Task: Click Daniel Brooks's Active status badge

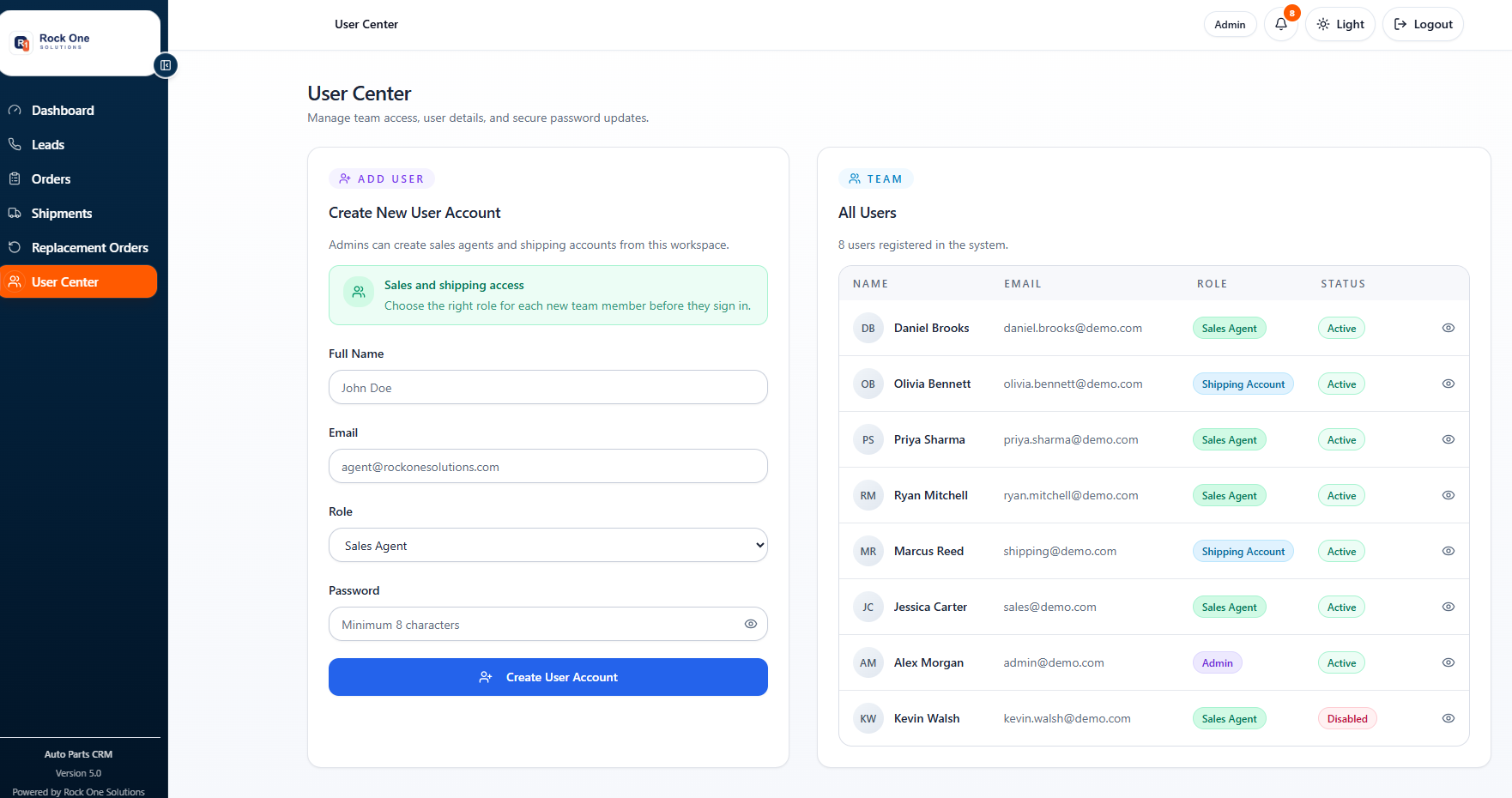Action: point(1341,328)
